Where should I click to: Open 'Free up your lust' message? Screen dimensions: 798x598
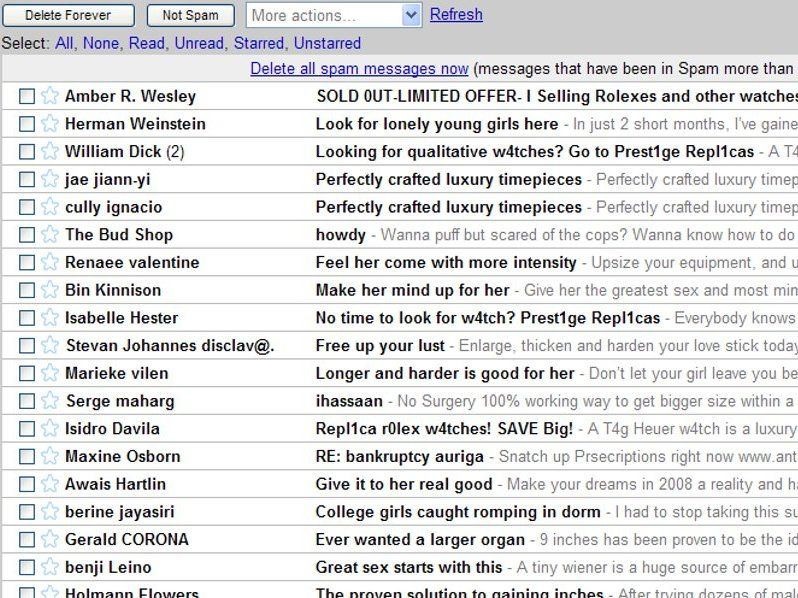380,346
